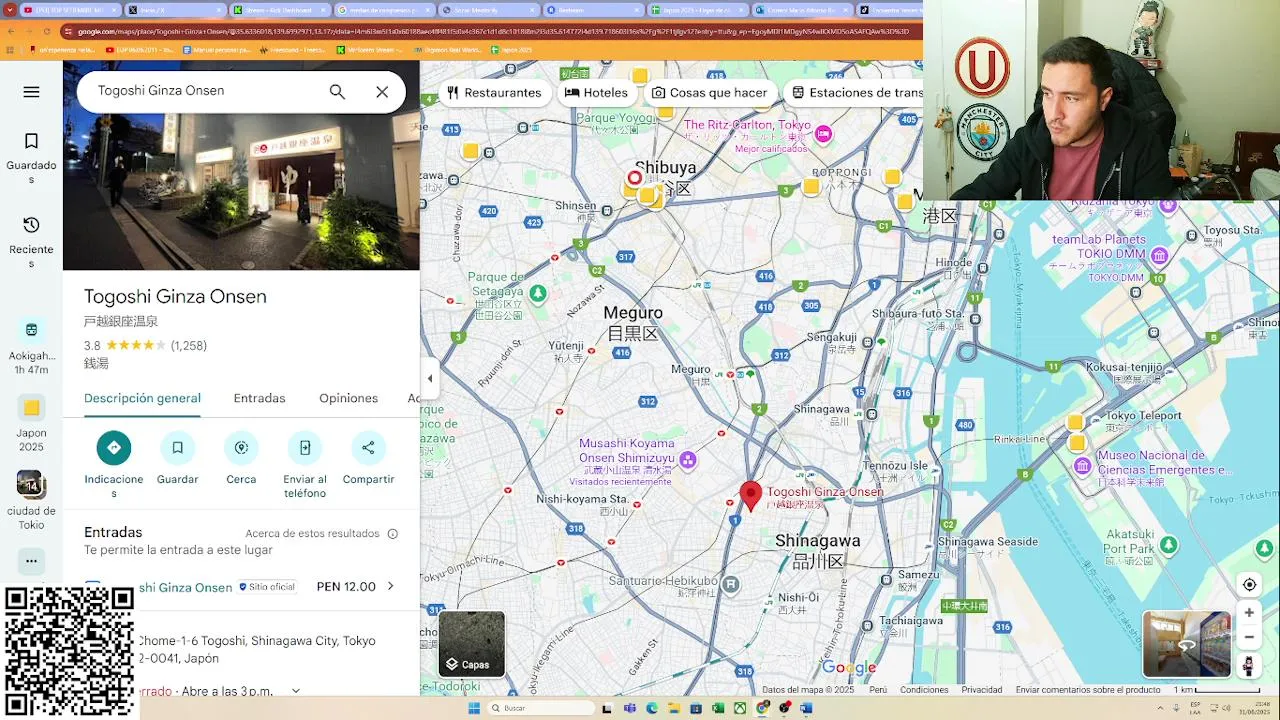Image resolution: width=1280 pixels, height=720 pixels.
Task: Reload the page with browser refresh
Action: point(47,31)
